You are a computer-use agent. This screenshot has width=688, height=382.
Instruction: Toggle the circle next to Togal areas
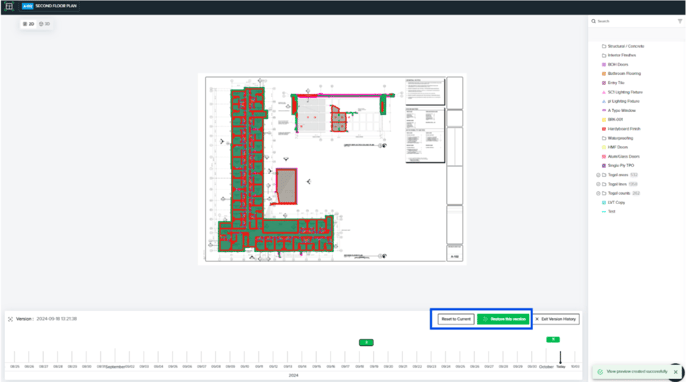(598, 175)
